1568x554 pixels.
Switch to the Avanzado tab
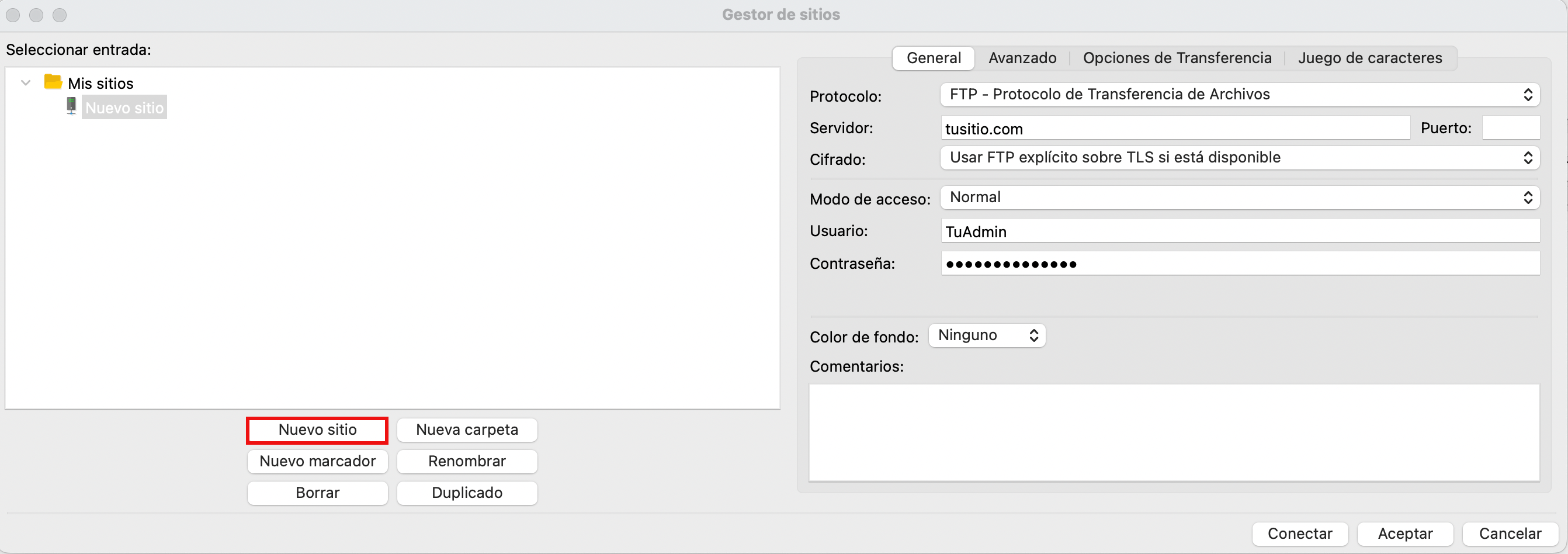pyautogui.click(x=1022, y=58)
